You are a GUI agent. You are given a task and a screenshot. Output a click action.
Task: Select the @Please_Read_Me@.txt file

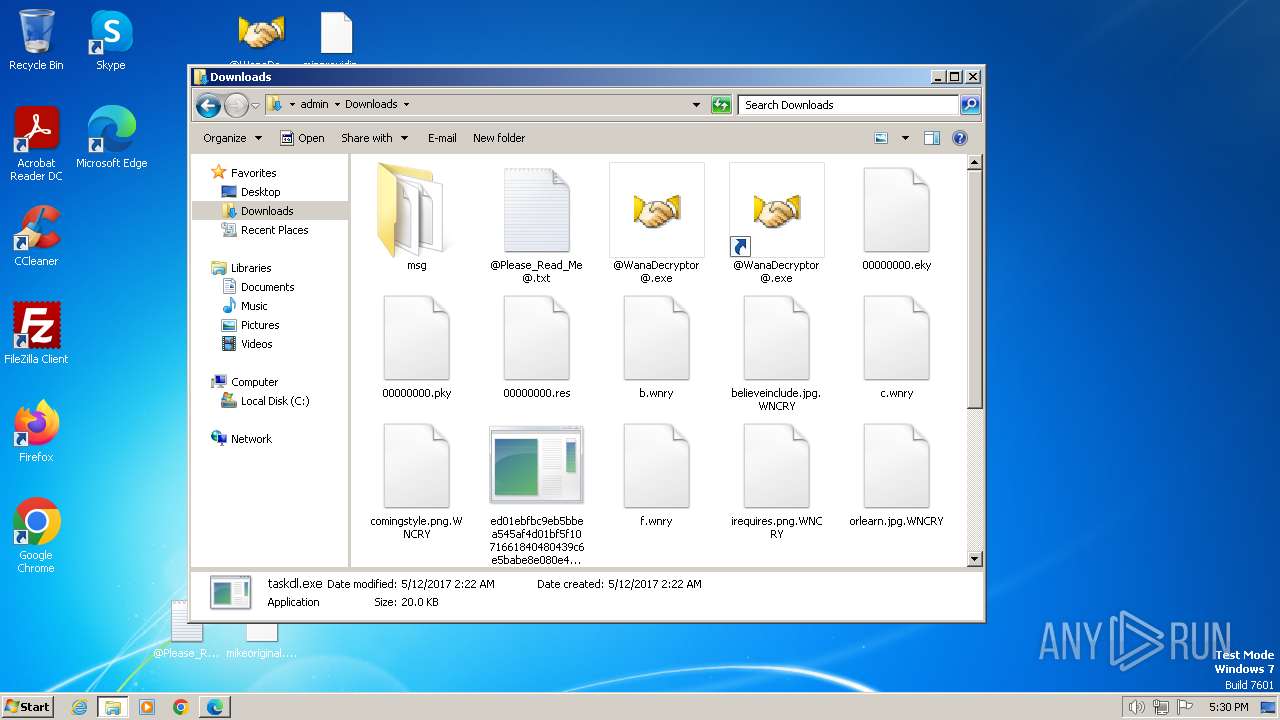point(536,224)
